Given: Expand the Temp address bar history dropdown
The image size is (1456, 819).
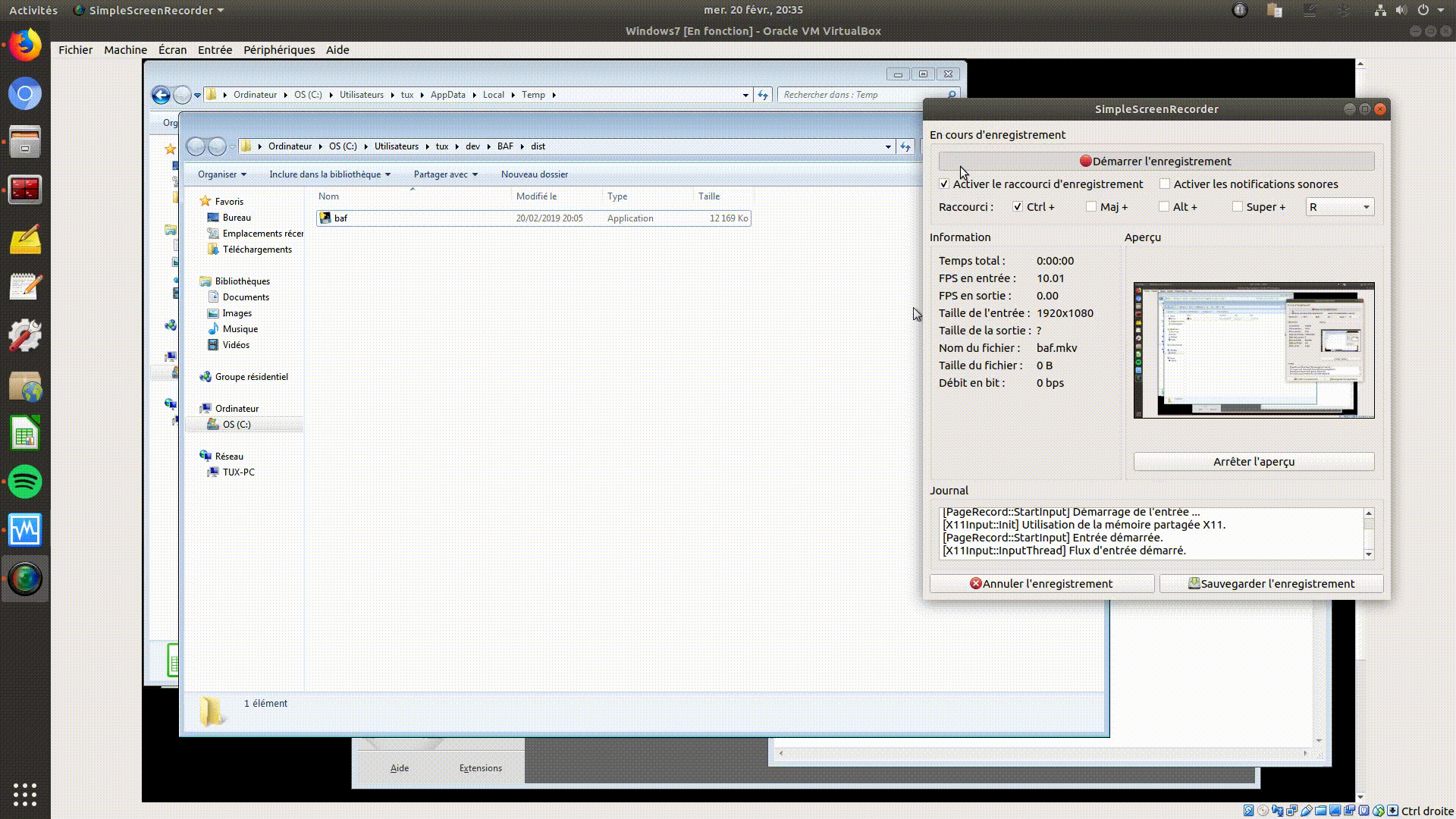Looking at the screenshot, I should coord(745,95).
